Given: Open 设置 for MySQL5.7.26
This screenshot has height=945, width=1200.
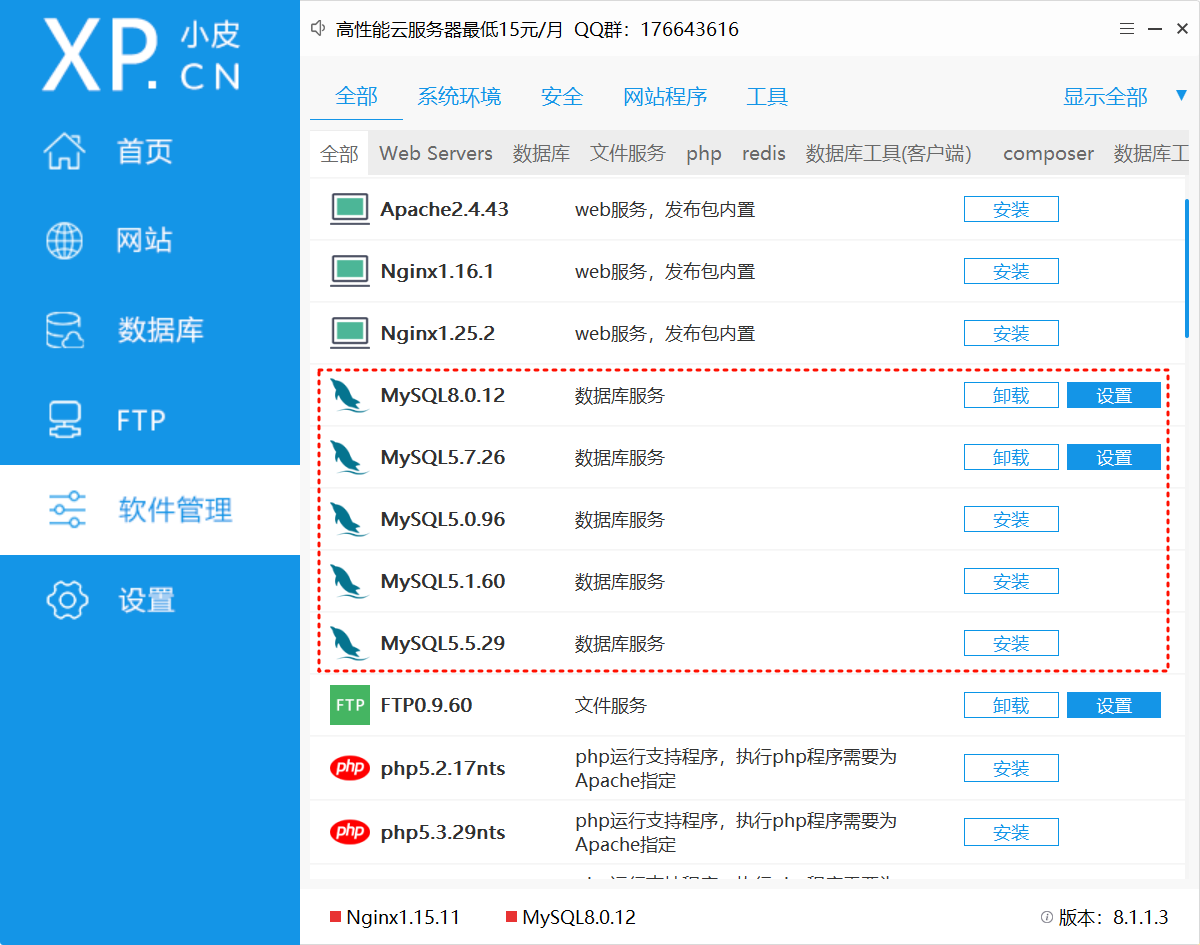Looking at the screenshot, I should tap(1114, 457).
